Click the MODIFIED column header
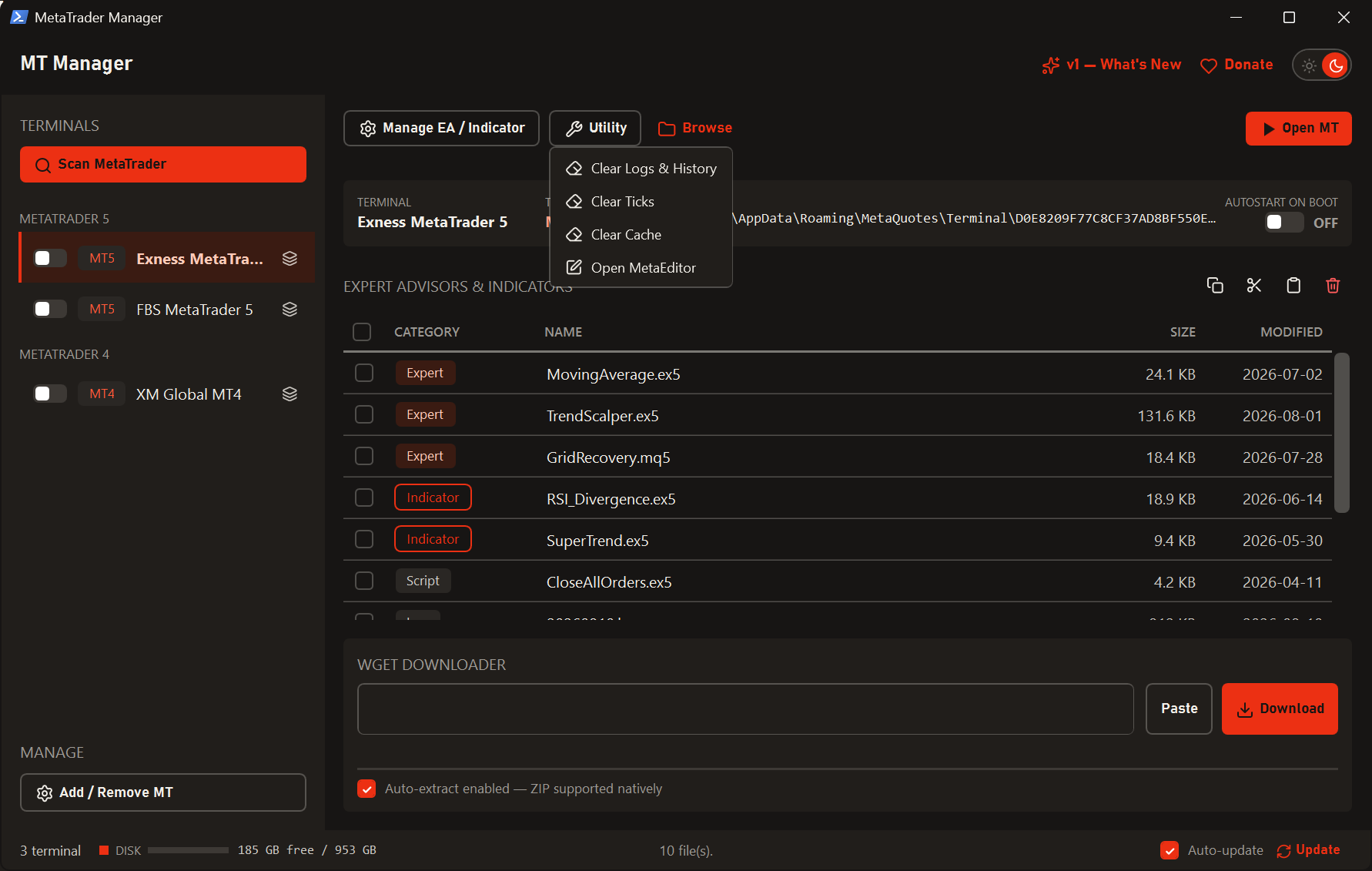The width and height of the screenshot is (1372, 871). click(x=1291, y=332)
